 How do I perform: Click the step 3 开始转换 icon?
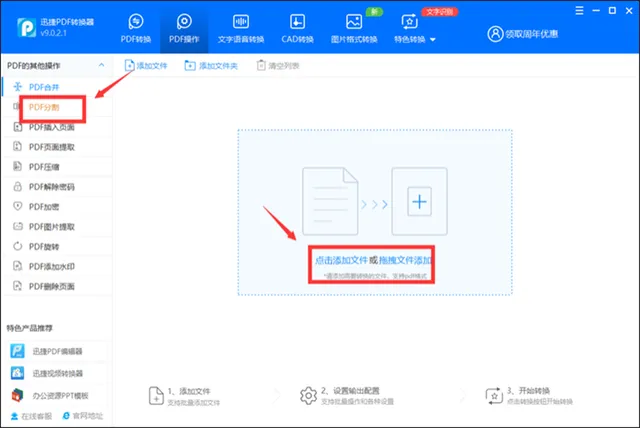(x=494, y=396)
